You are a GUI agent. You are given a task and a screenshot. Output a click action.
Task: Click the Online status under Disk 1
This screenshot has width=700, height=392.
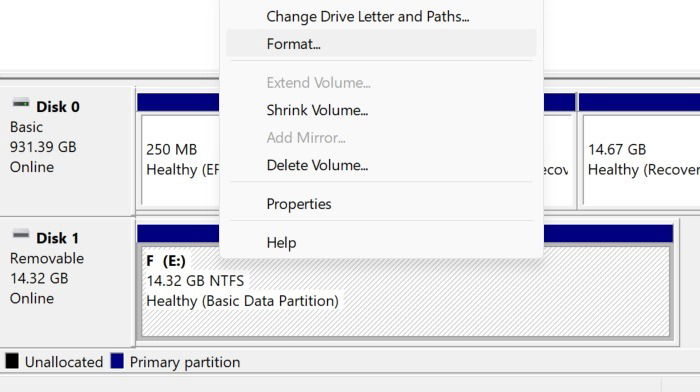(32, 298)
